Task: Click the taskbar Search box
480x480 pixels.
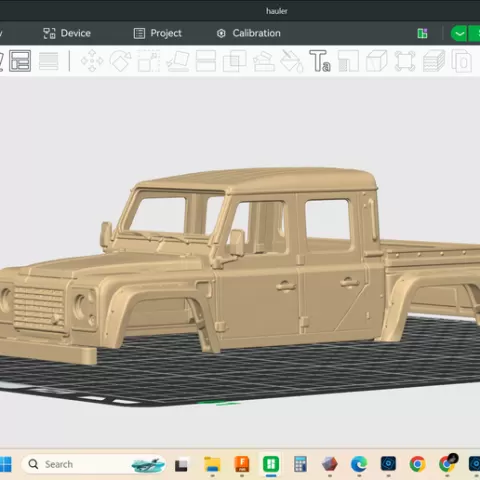Action: (x=93, y=464)
